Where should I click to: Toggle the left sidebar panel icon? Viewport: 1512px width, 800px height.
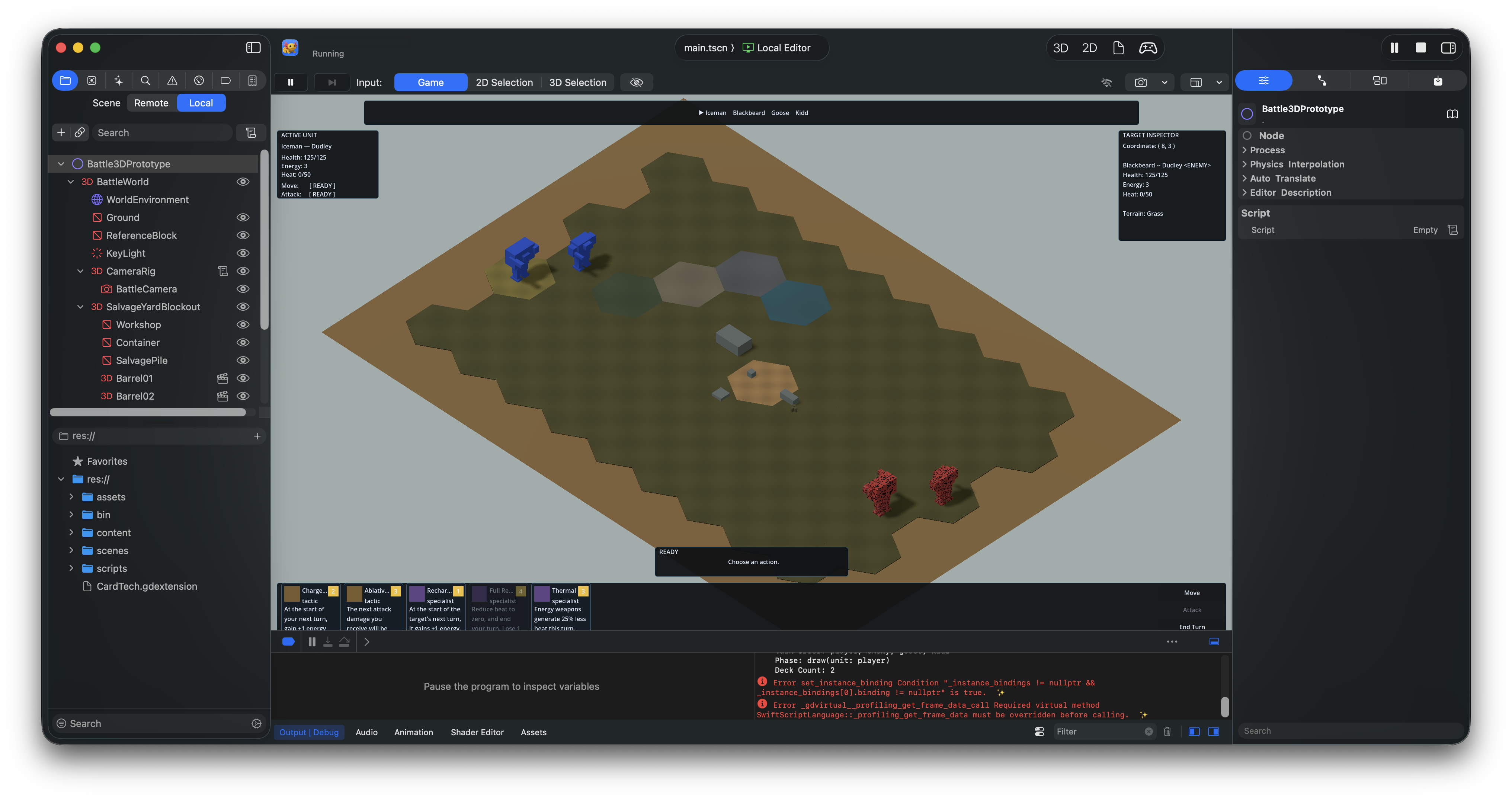(253, 48)
